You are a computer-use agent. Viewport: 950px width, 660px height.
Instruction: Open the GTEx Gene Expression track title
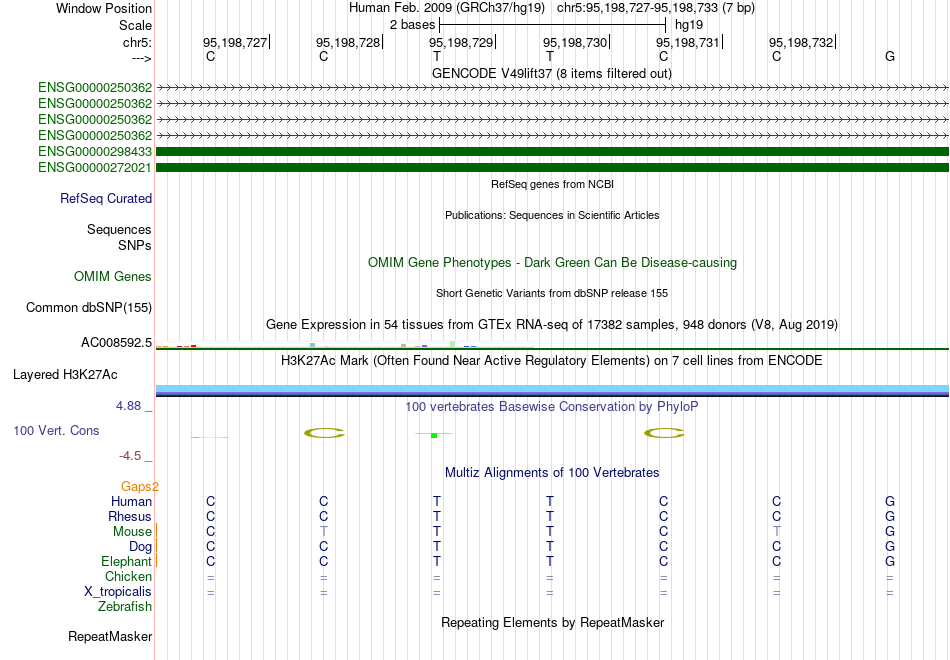552,324
